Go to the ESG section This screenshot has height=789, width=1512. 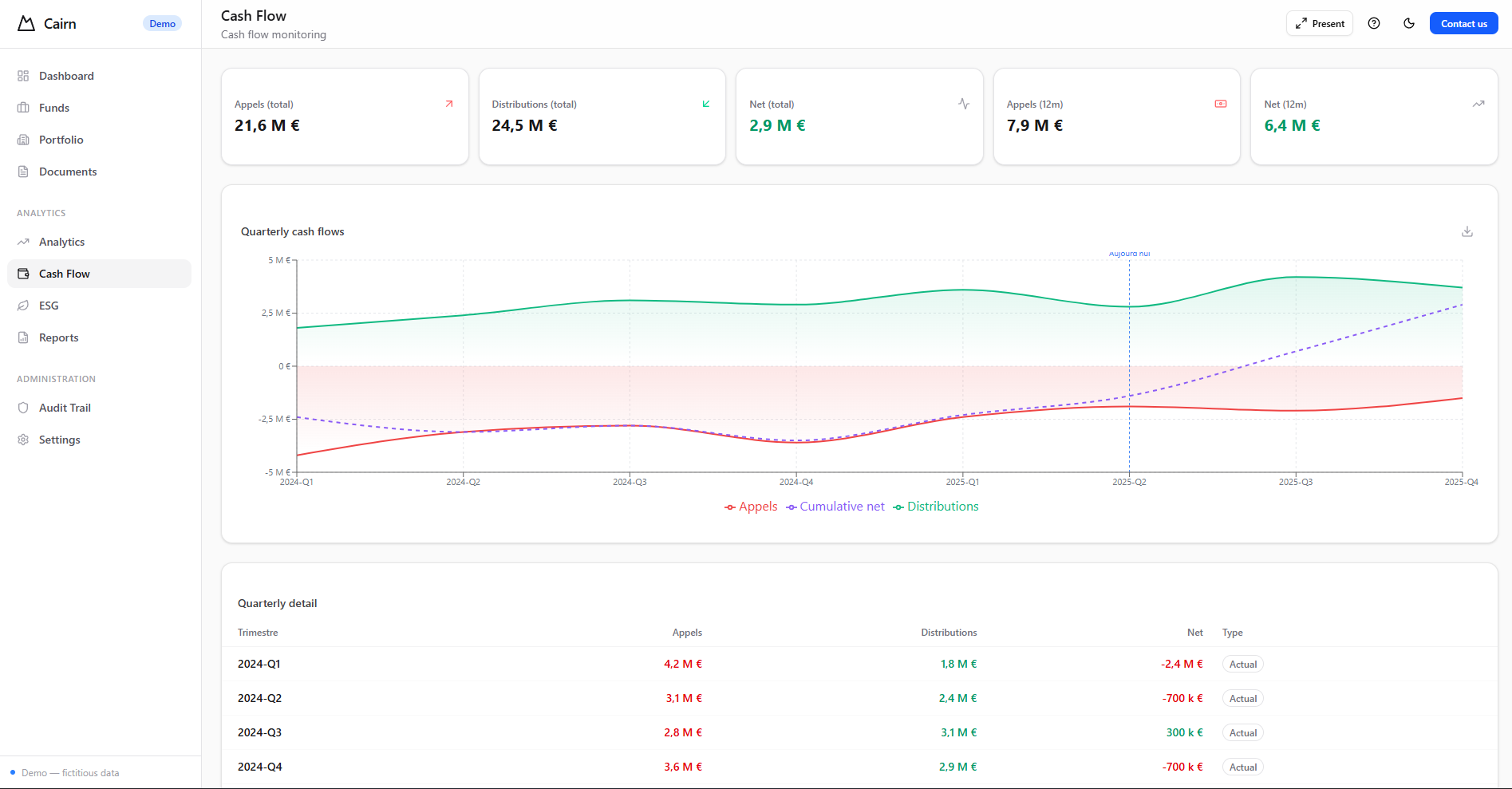point(49,306)
